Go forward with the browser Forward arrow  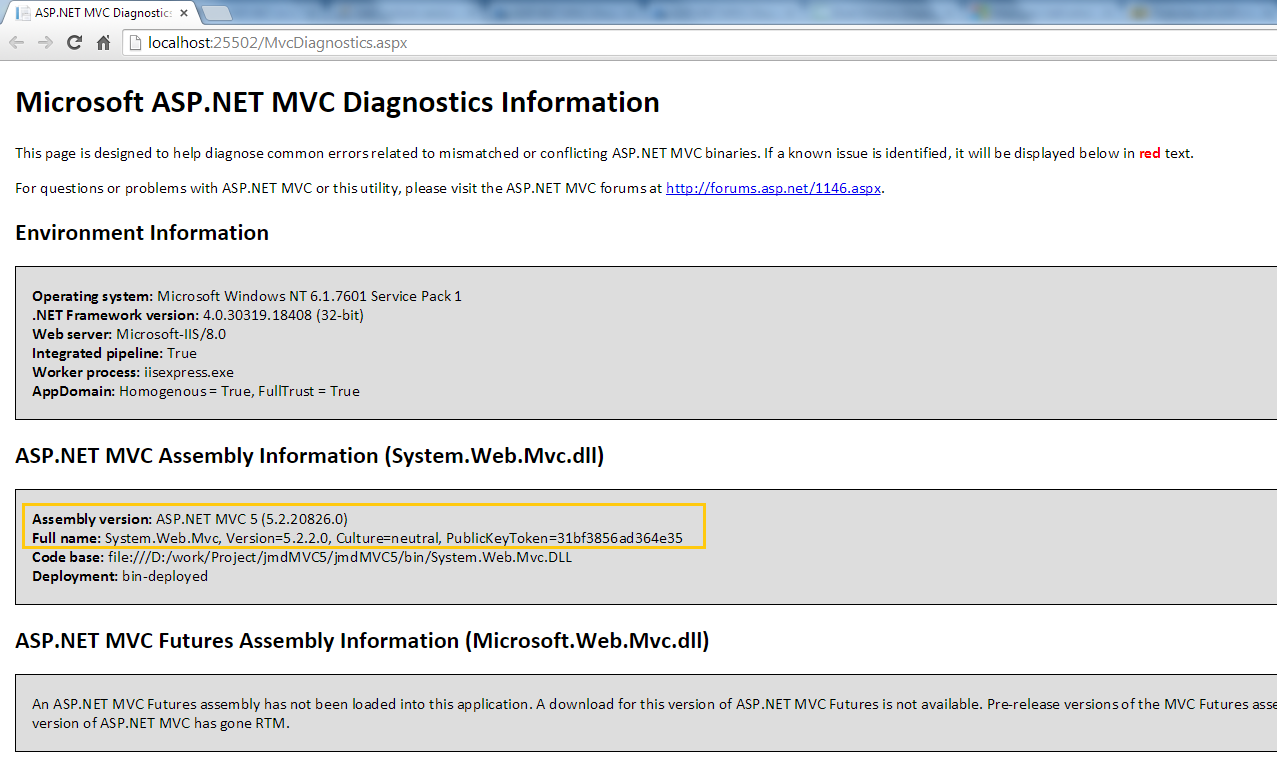(x=45, y=42)
